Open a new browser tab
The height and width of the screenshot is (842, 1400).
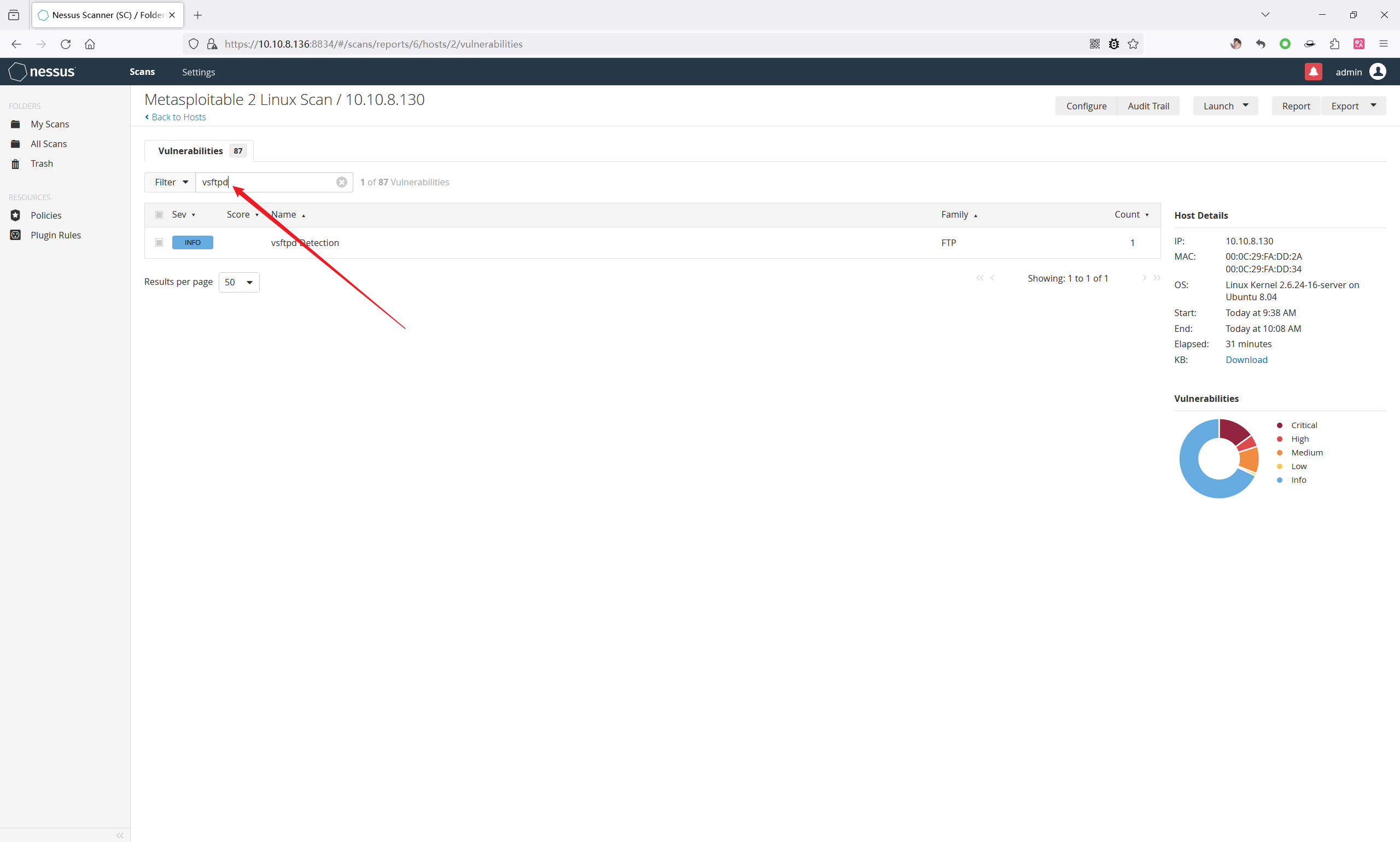tap(197, 15)
